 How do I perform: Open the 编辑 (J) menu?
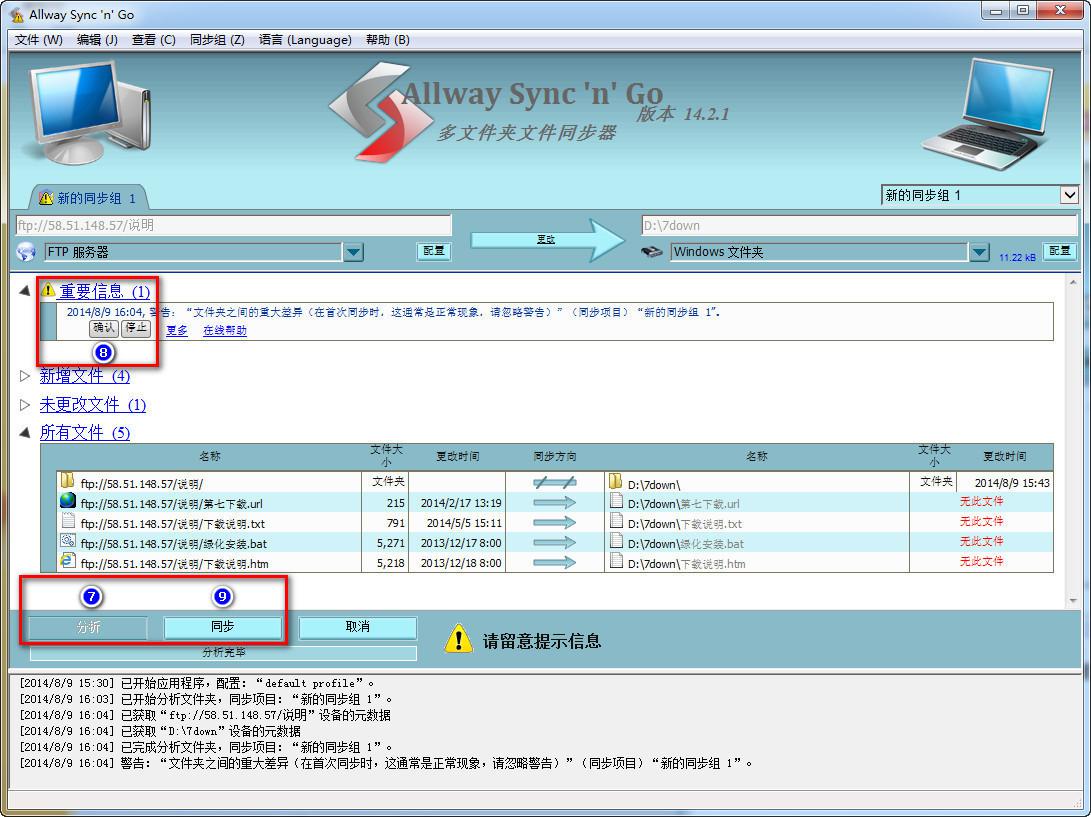click(x=97, y=40)
